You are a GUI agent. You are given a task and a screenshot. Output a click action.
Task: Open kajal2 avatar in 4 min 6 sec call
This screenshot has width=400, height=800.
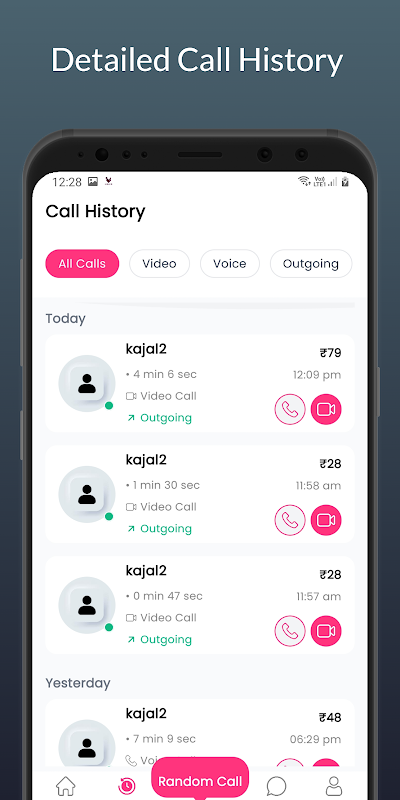[87, 383]
